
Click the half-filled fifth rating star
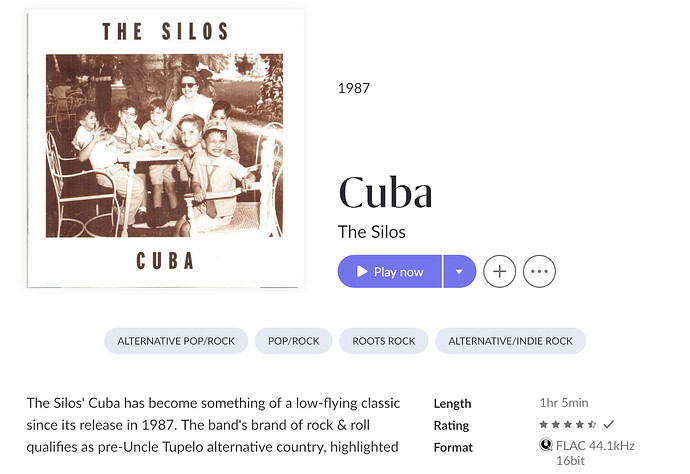click(592, 425)
